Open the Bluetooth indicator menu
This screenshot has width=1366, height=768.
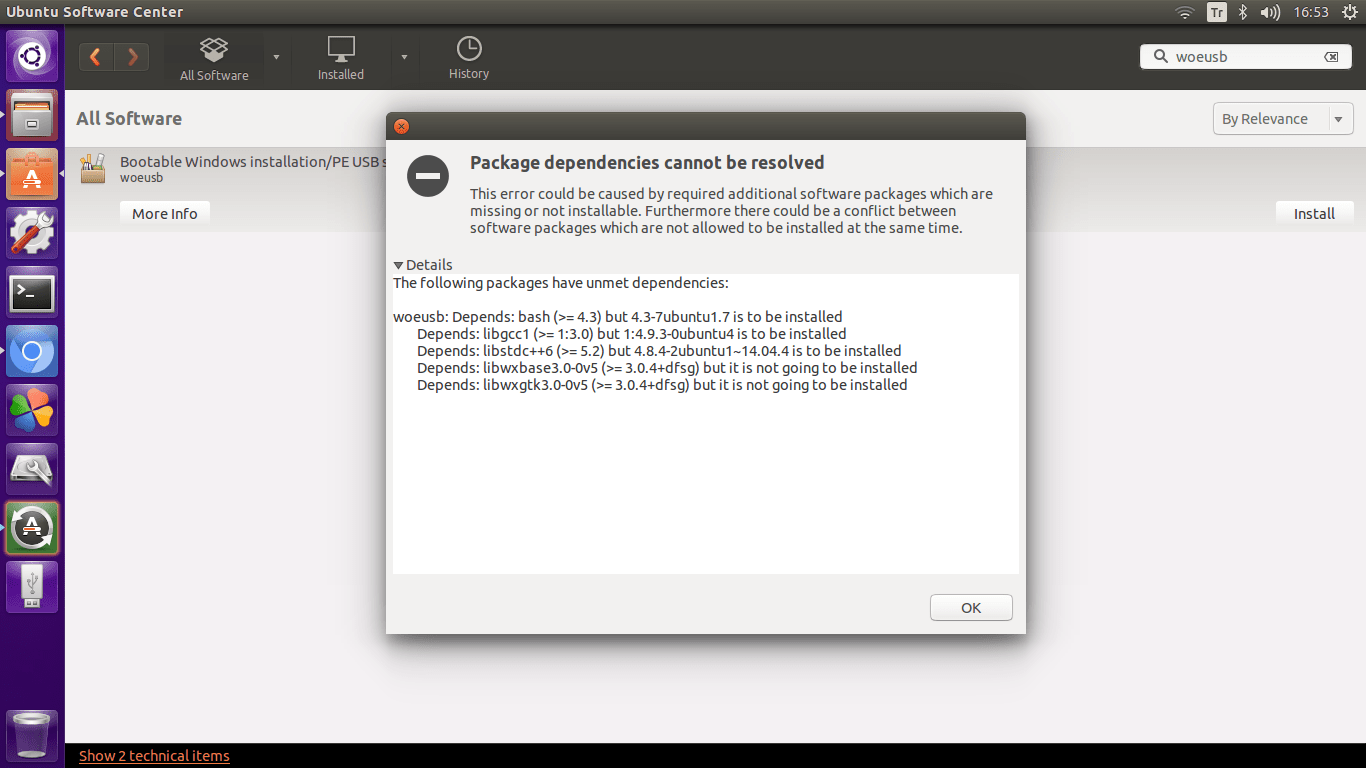1243,12
